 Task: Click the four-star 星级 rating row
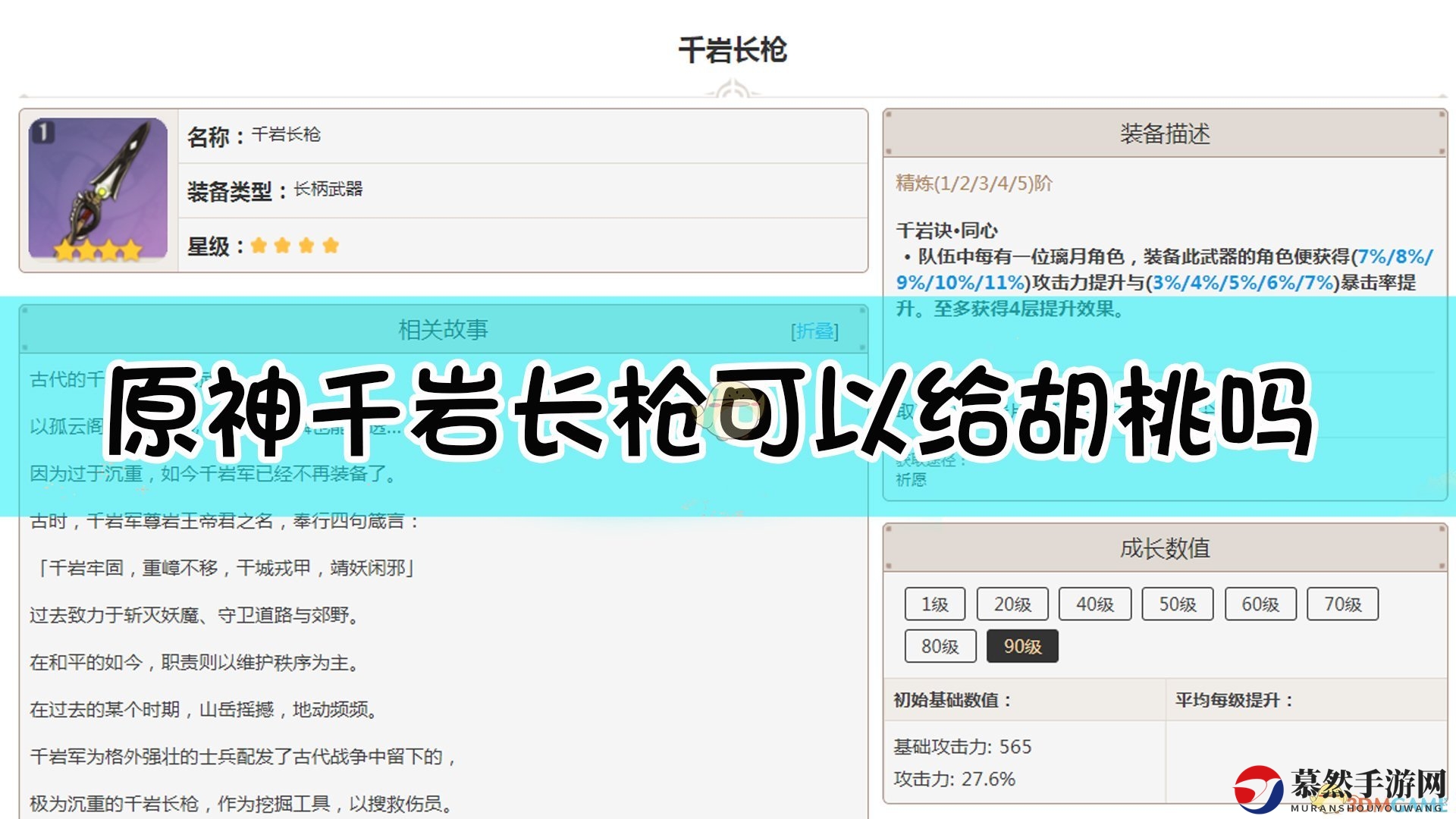click(x=522, y=246)
